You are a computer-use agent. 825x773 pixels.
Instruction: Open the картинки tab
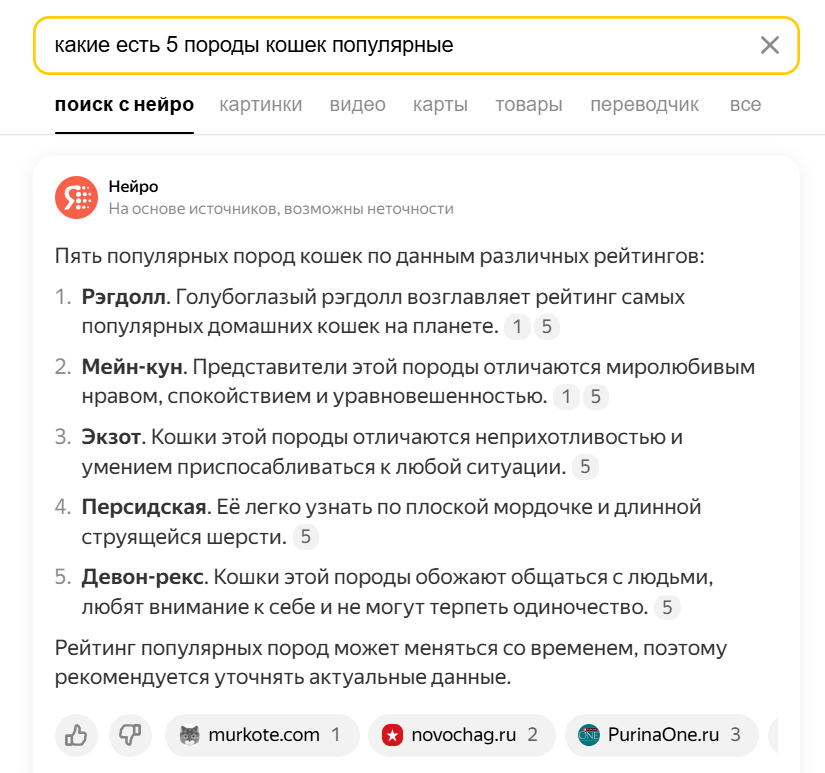pyautogui.click(x=260, y=105)
